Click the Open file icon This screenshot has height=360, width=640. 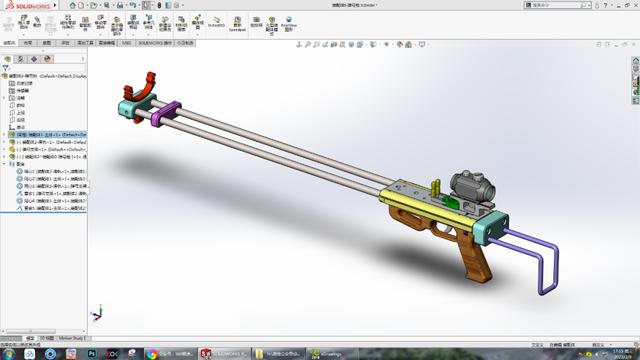coord(94,5)
